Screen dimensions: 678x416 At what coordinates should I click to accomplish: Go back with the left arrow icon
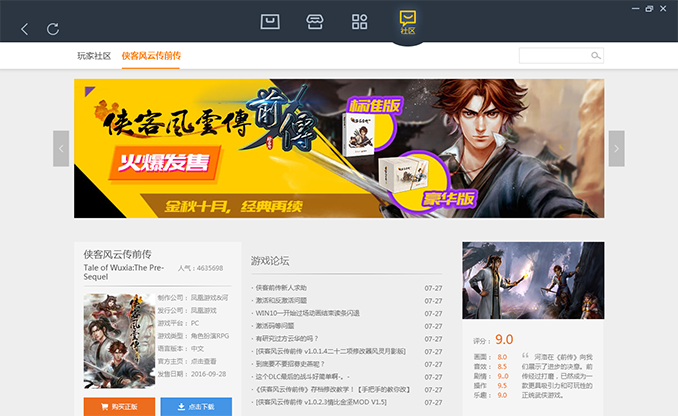(x=25, y=29)
